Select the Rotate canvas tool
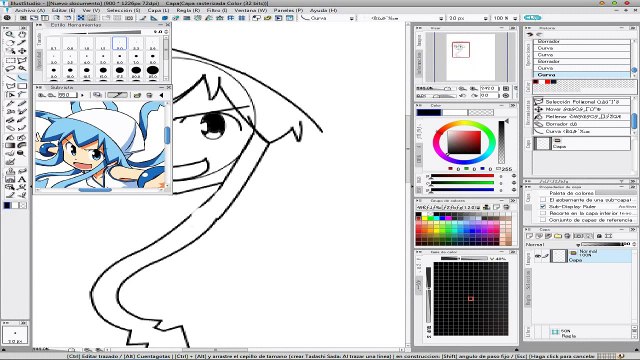Viewport: 640px width, 360px height. (10, 42)
